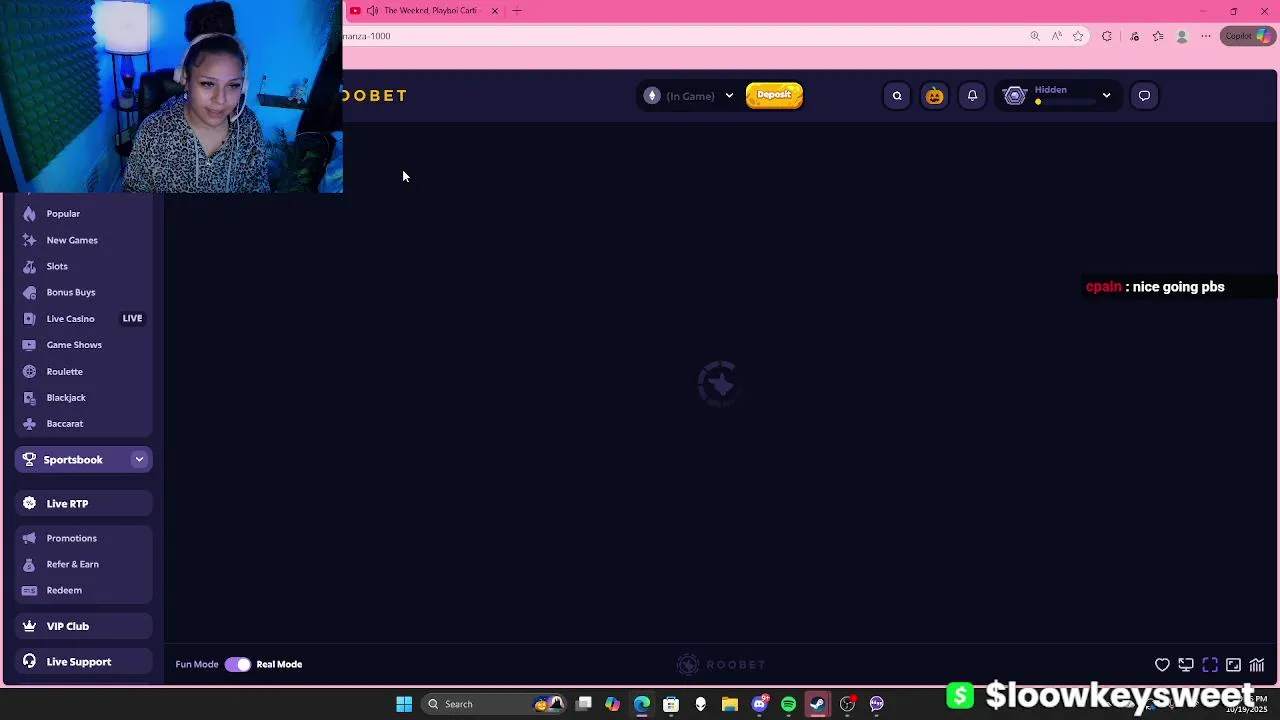
Task: Click the Roulette wheel icon
Action: tap(29, 371)
